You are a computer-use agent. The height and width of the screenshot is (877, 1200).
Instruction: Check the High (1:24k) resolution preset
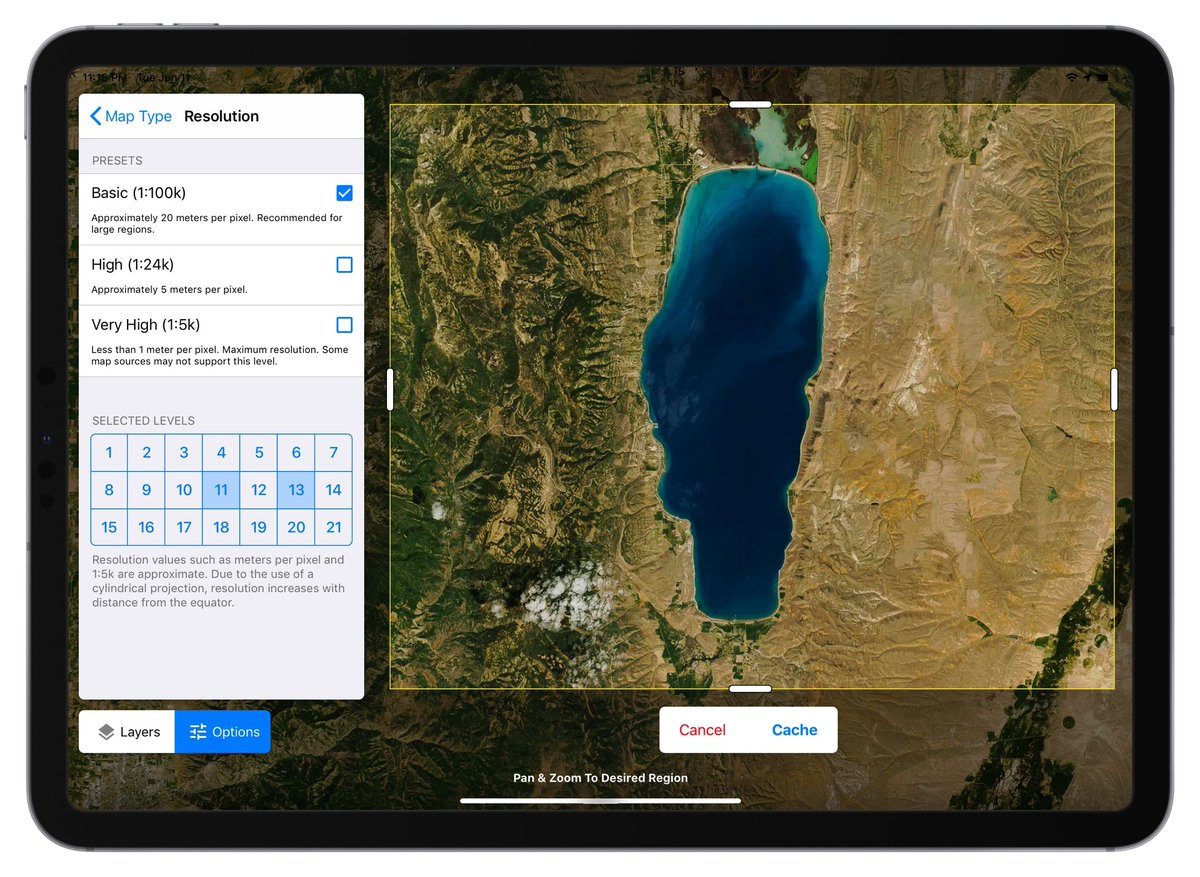click(344, 264)
